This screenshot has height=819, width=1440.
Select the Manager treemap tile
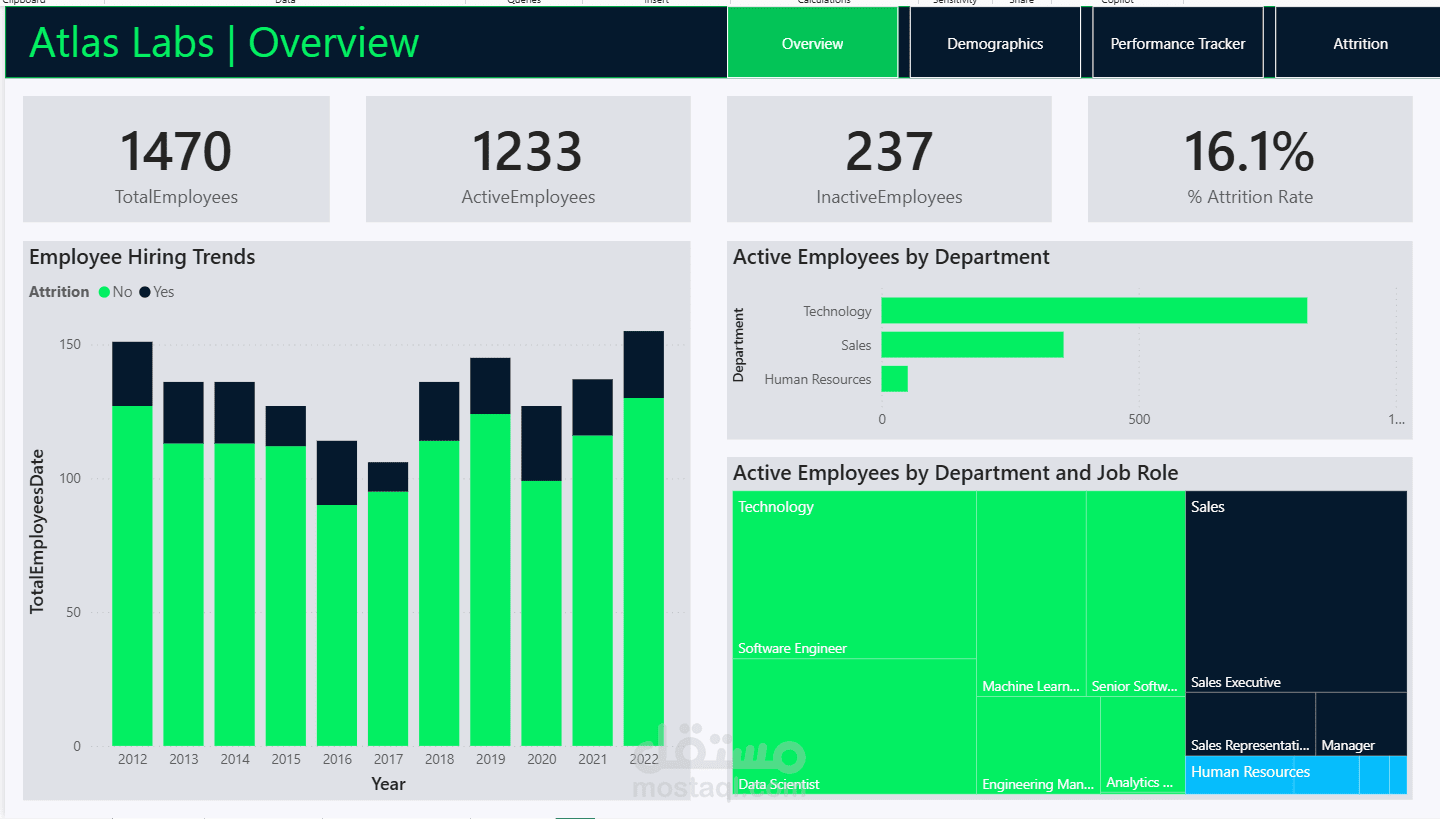click(1361, 724)
